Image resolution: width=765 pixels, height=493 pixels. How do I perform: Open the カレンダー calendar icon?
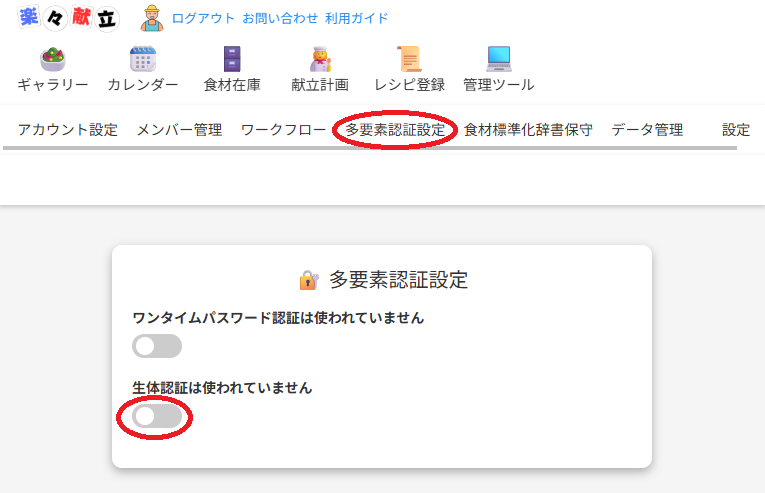point(143,59)
